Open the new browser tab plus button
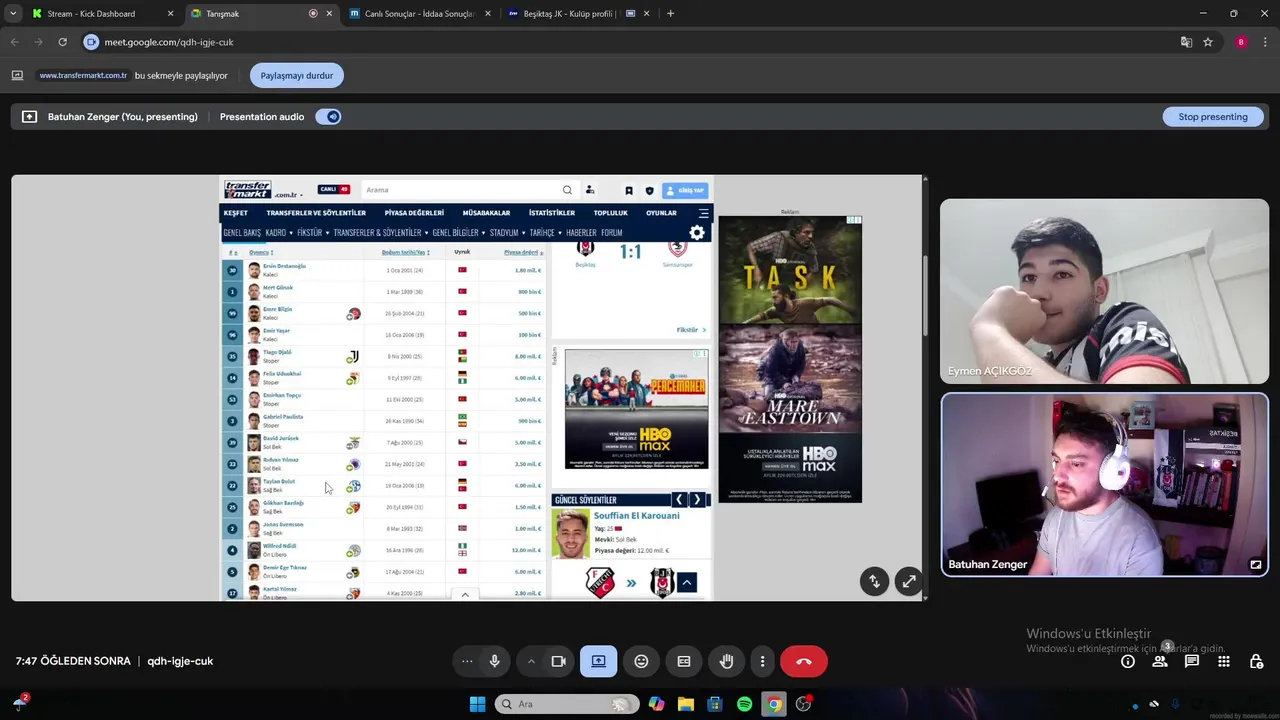Screen dimensions: 1280x720 [x=670, y=14]
